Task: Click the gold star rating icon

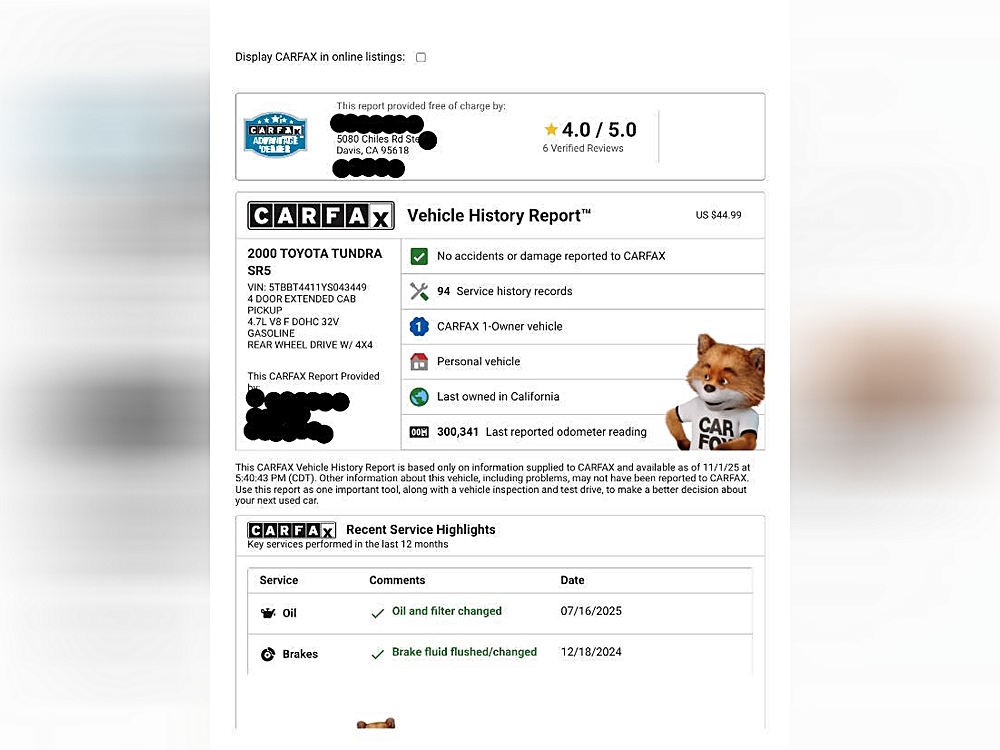Action: (x=551, y=129)
